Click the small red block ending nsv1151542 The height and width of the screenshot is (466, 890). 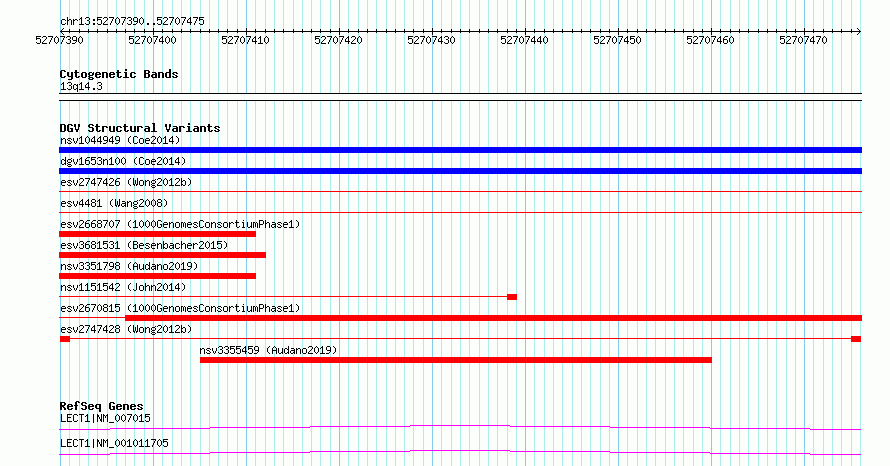(512, 297)
